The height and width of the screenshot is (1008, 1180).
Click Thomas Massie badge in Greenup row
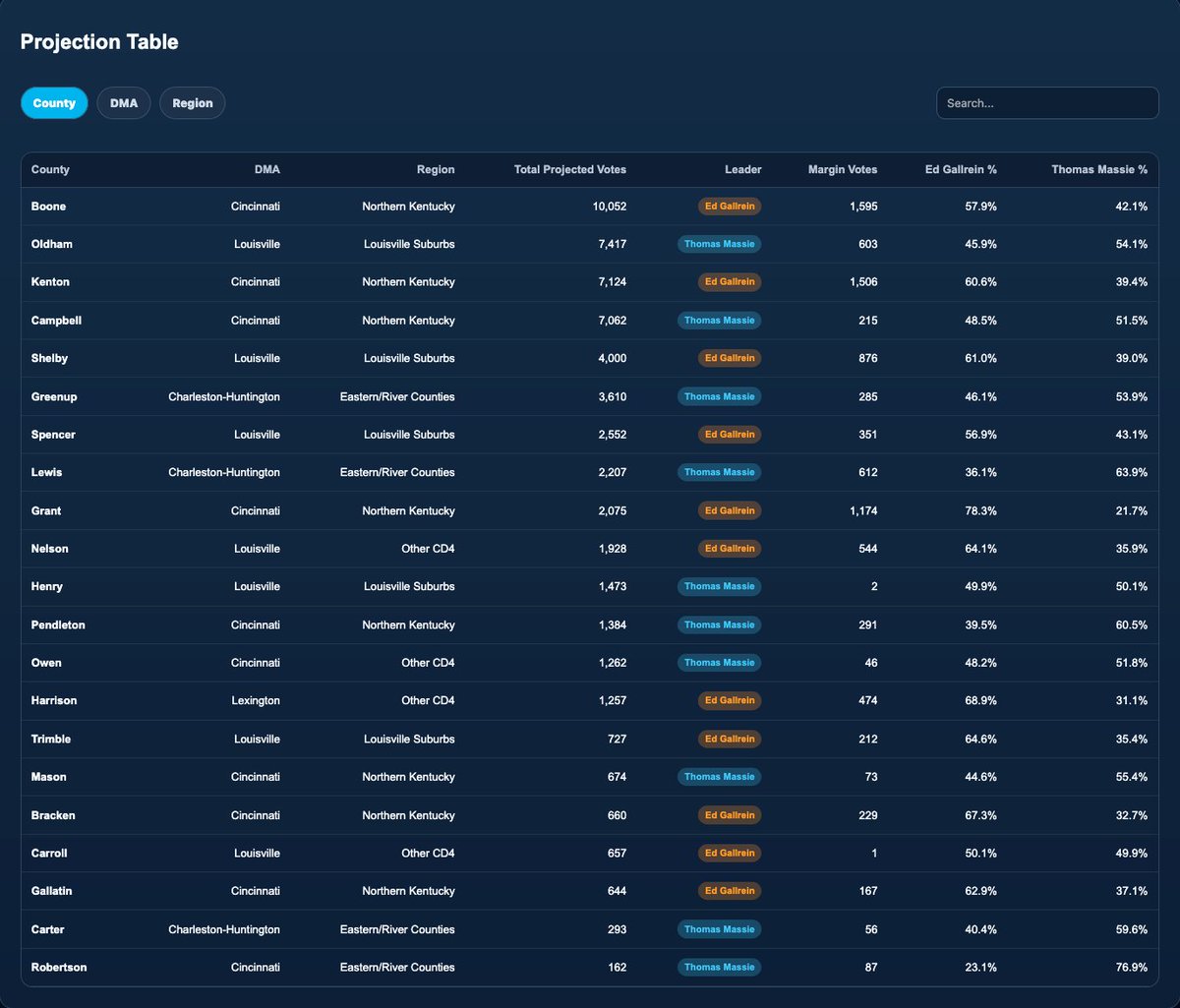pos(720,396)
